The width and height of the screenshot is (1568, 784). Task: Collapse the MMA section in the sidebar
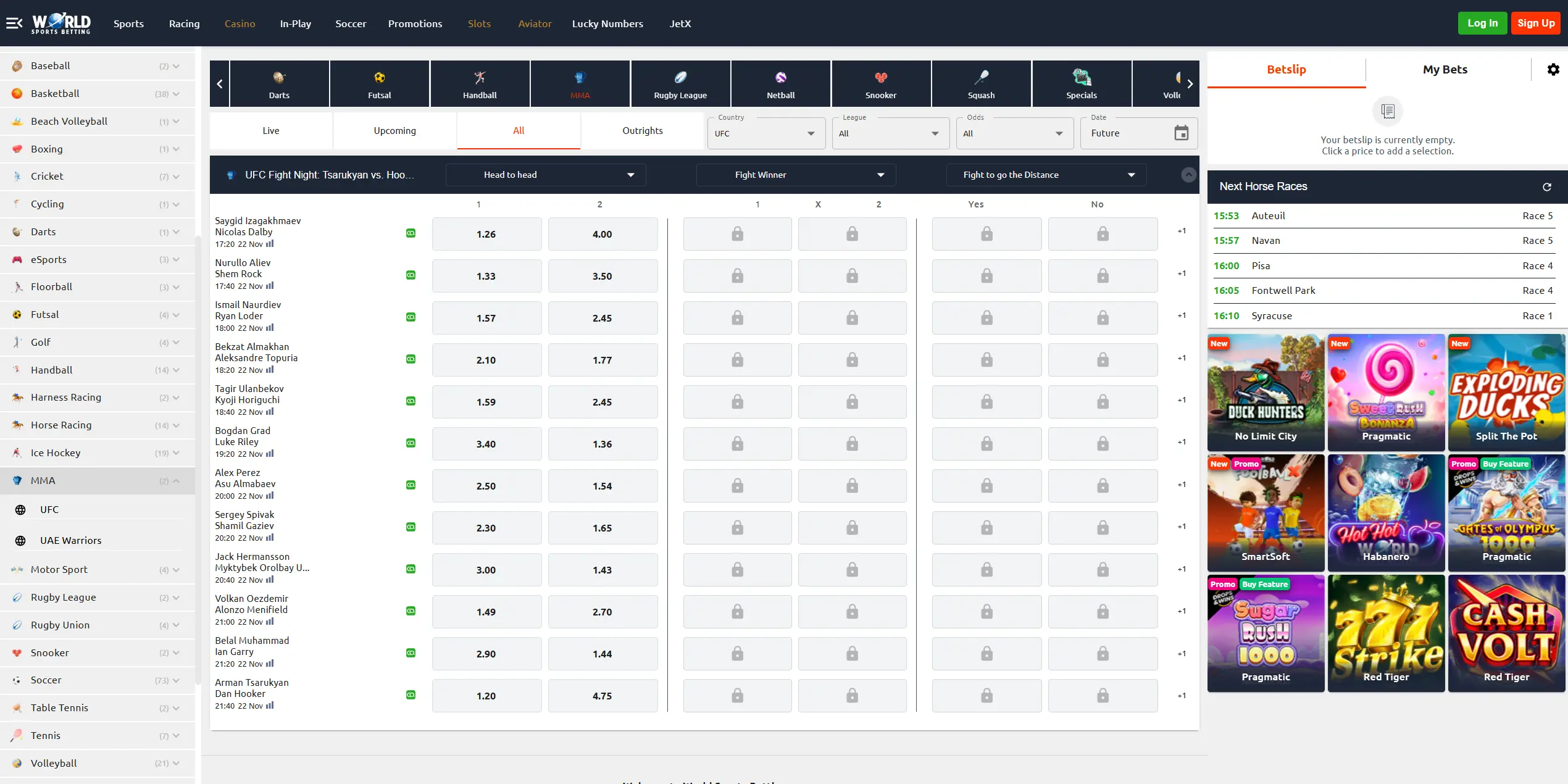(x=176, y=480)
